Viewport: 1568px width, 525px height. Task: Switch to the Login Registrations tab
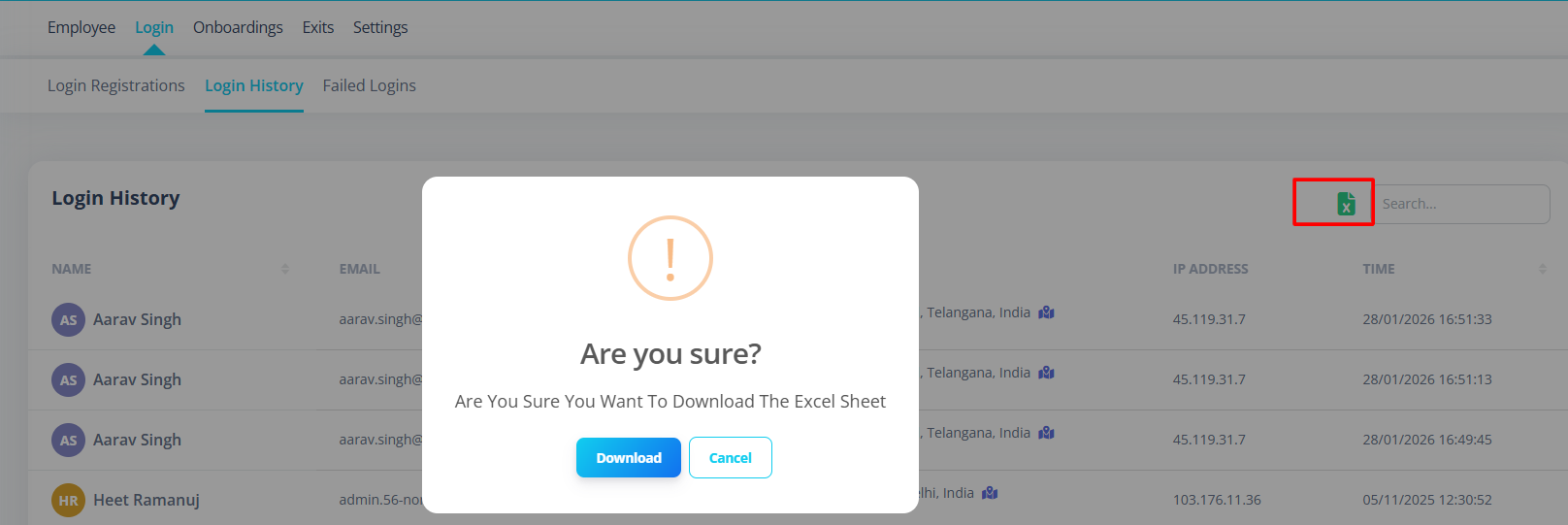pos(116,85)
